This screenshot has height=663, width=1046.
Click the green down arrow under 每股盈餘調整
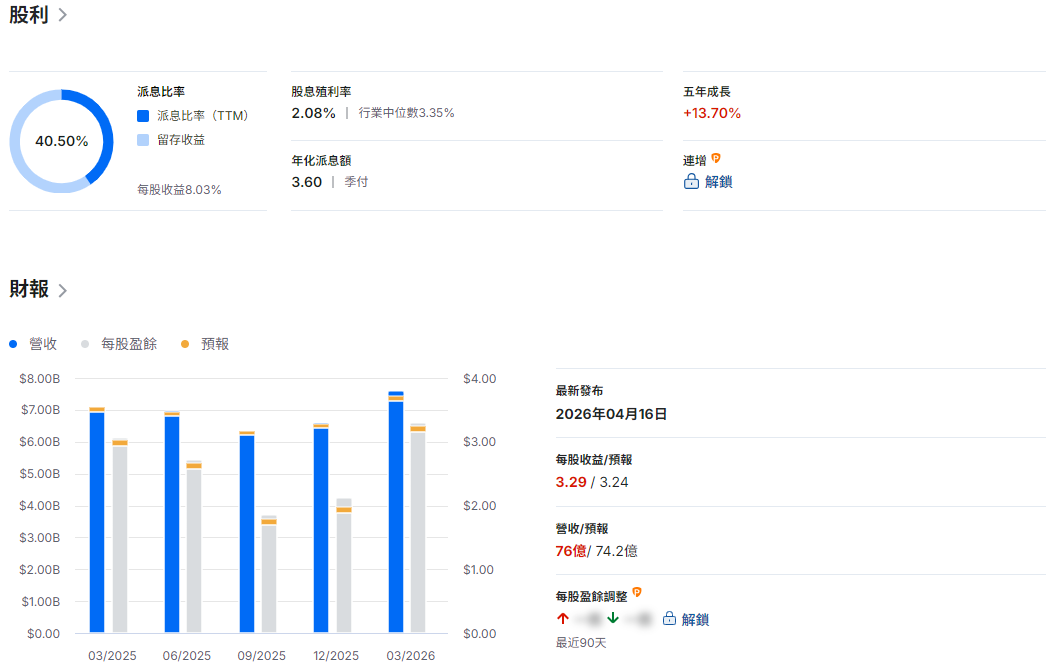pos(612,618)
